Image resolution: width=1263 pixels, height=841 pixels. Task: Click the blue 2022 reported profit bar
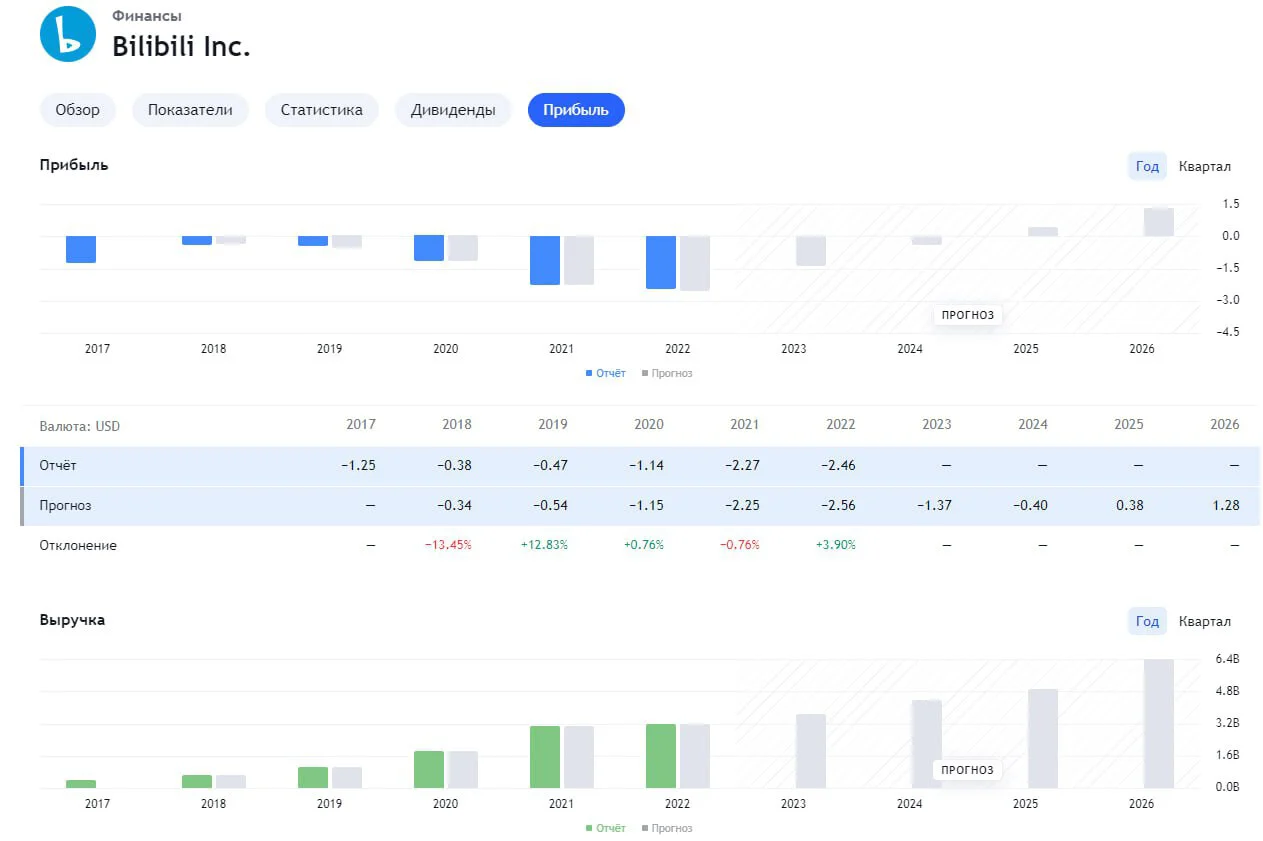tap(661, 262)
